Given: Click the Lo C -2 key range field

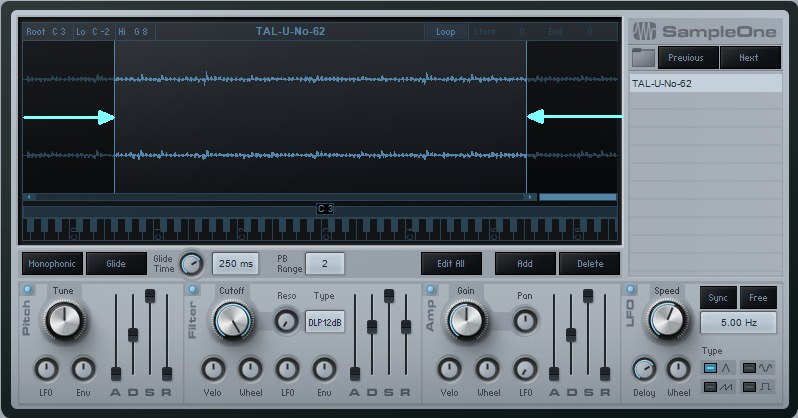Looking at the screenshot, I should click(93, 32).
